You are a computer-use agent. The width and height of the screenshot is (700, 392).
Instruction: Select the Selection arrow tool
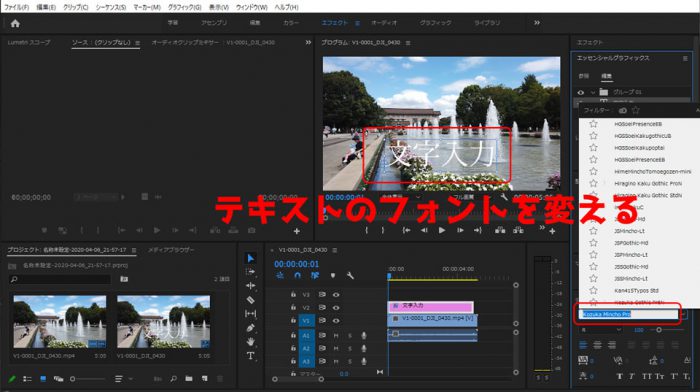coord(250,258)
